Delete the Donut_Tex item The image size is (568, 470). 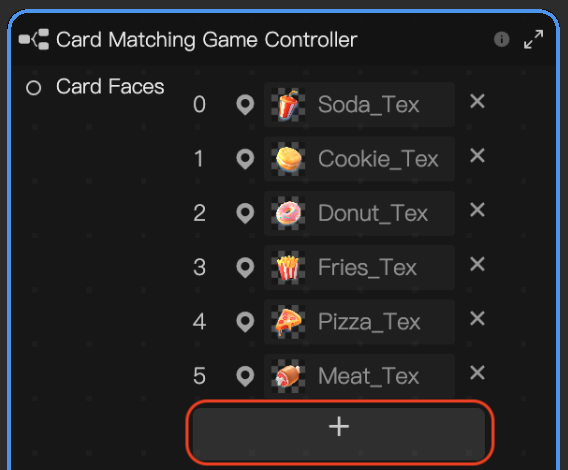477,210
